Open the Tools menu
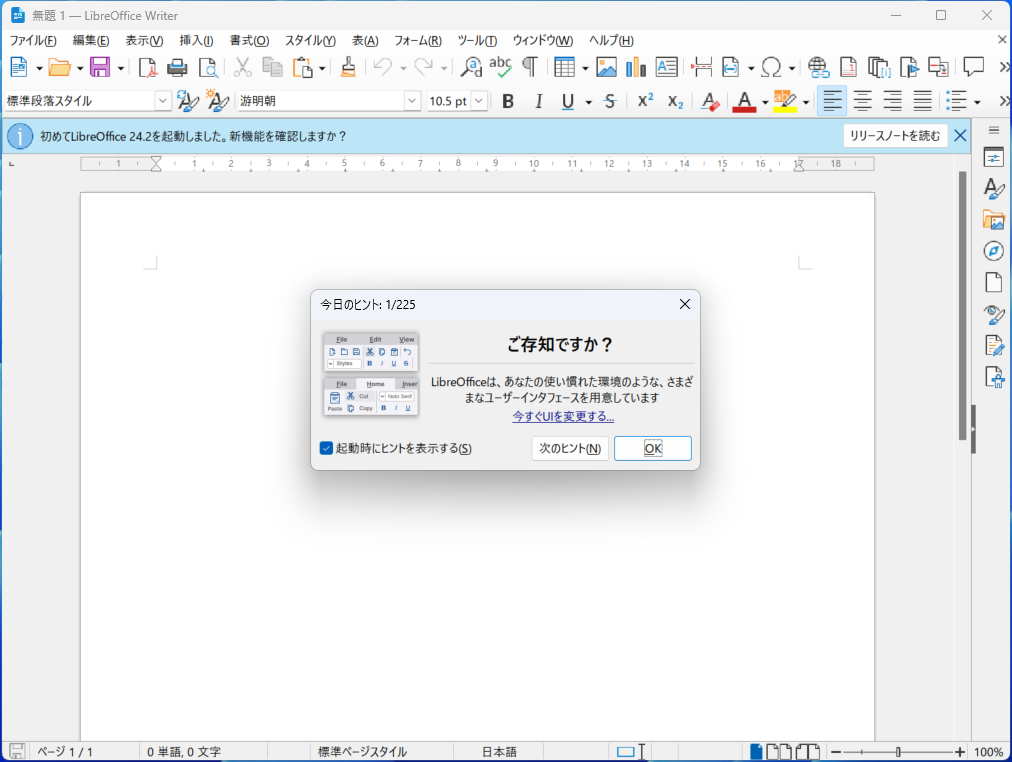The width and height of the screenshot is (1012, 762). 477,41
